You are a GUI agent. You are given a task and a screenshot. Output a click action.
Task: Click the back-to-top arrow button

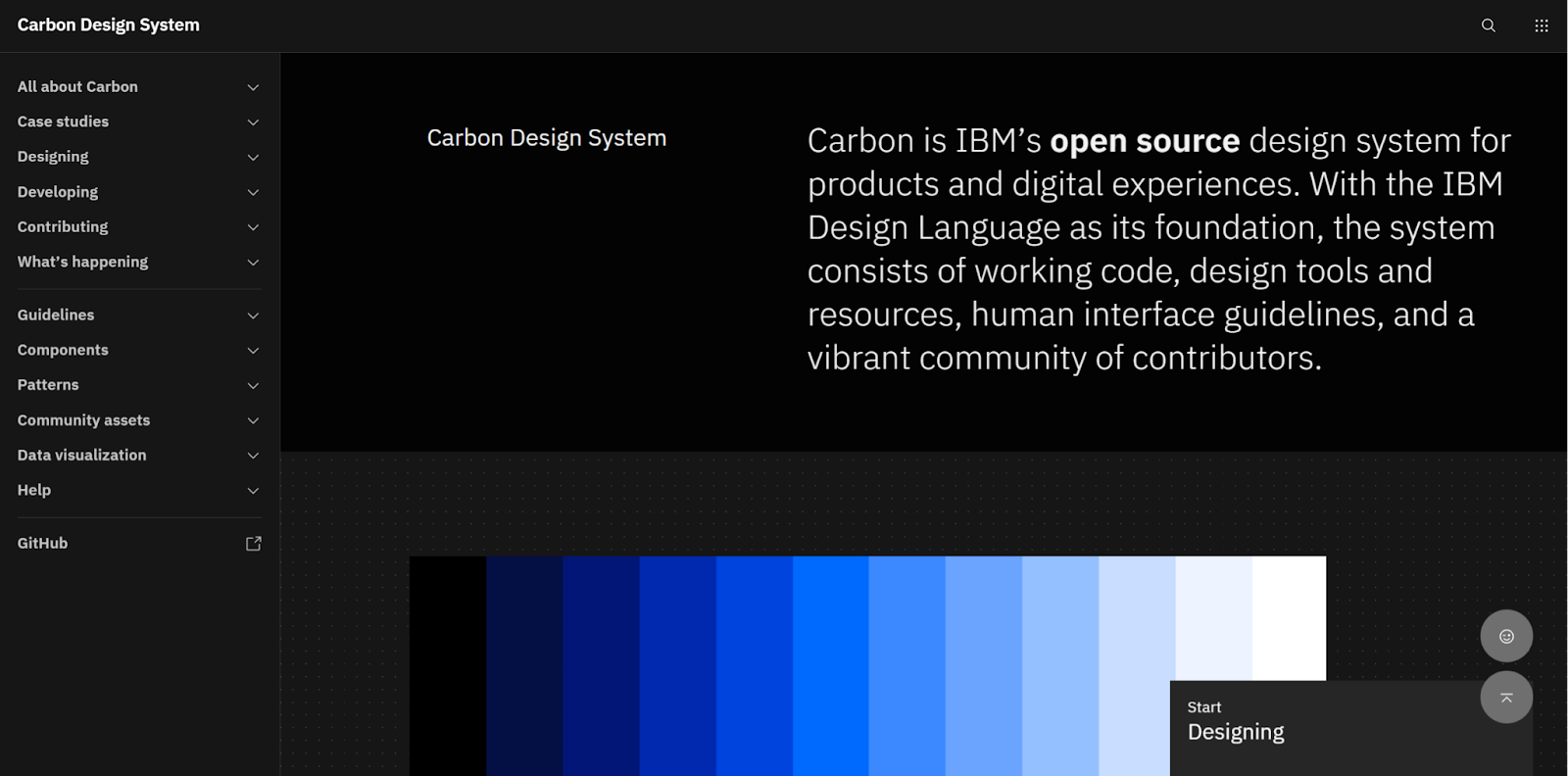(1506, 698)
